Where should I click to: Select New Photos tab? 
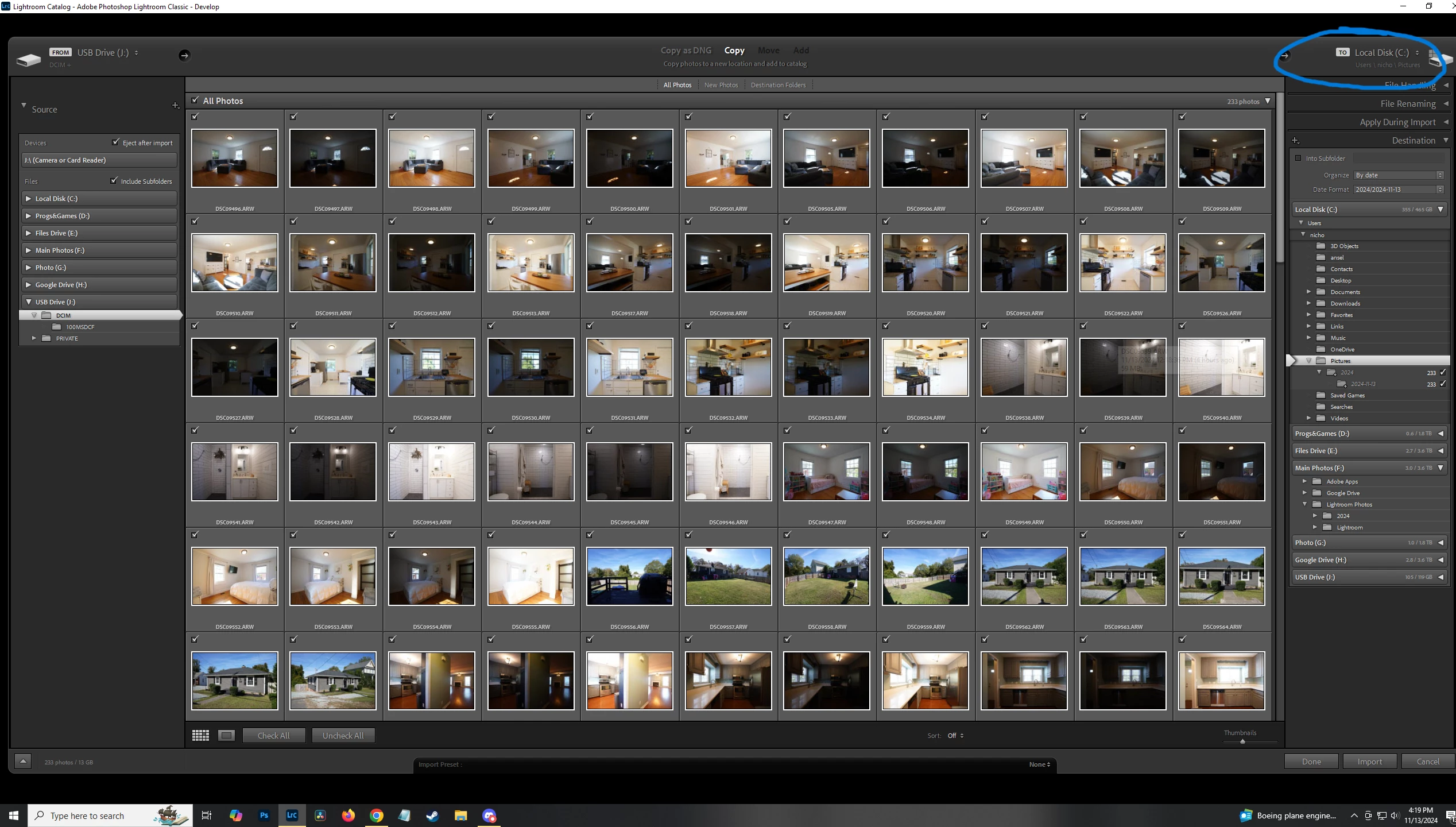721,85
